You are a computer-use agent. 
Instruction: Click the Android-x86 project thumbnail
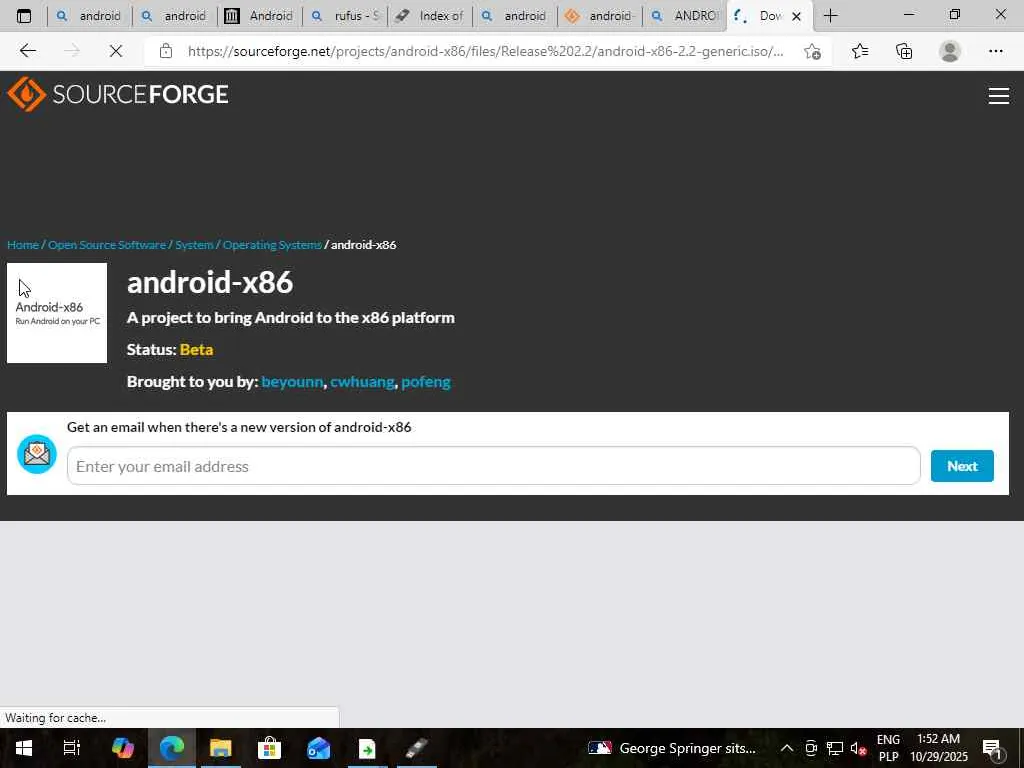point(57,313)
